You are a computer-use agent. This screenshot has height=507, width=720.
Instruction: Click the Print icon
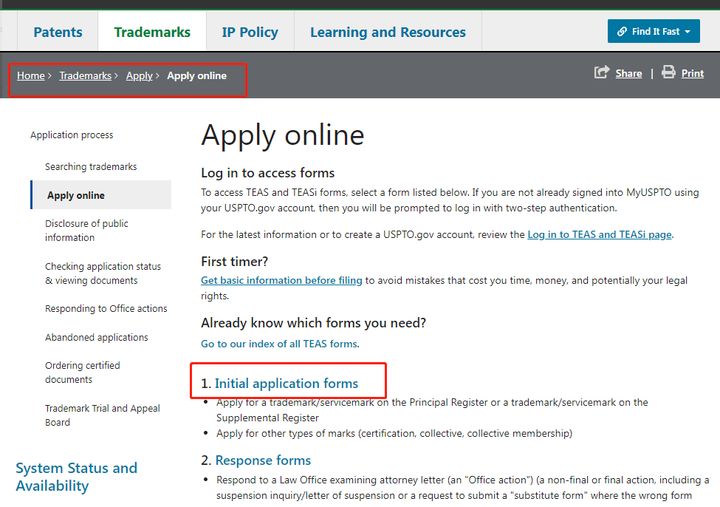[668, 73]
